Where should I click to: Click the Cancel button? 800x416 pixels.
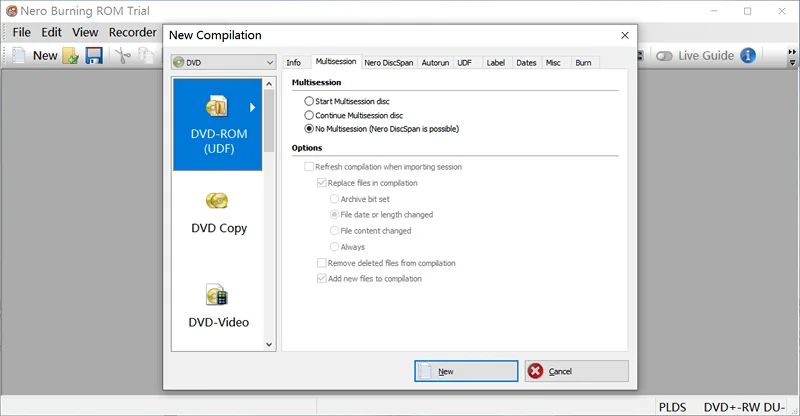coord(577,371)
